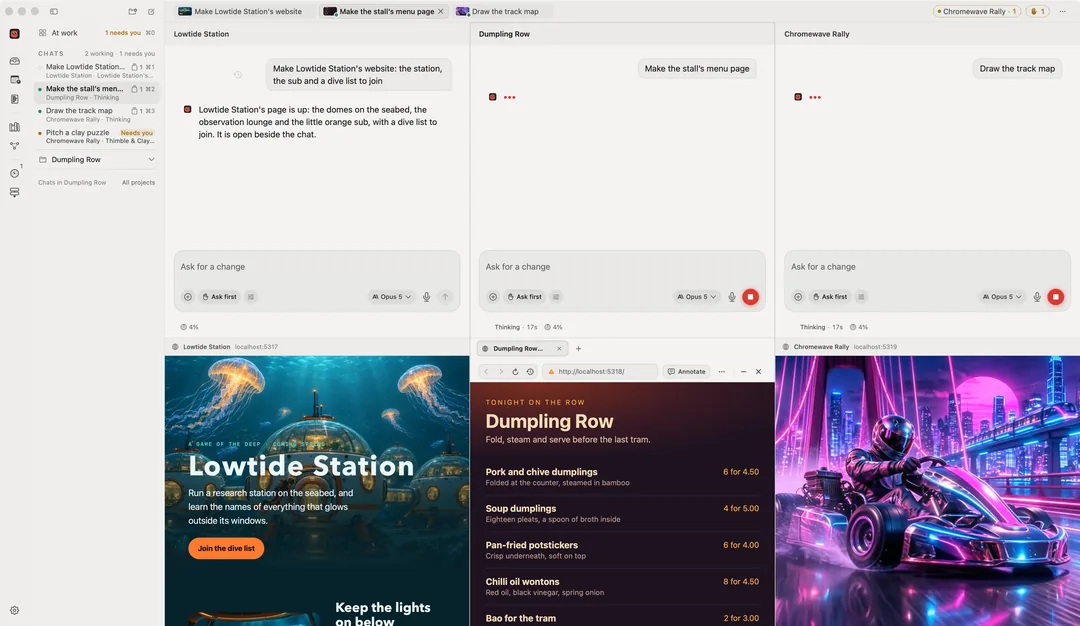Click the microphone in Dumpling Row composer
The image size is (1080, 626).
[731, 297]
